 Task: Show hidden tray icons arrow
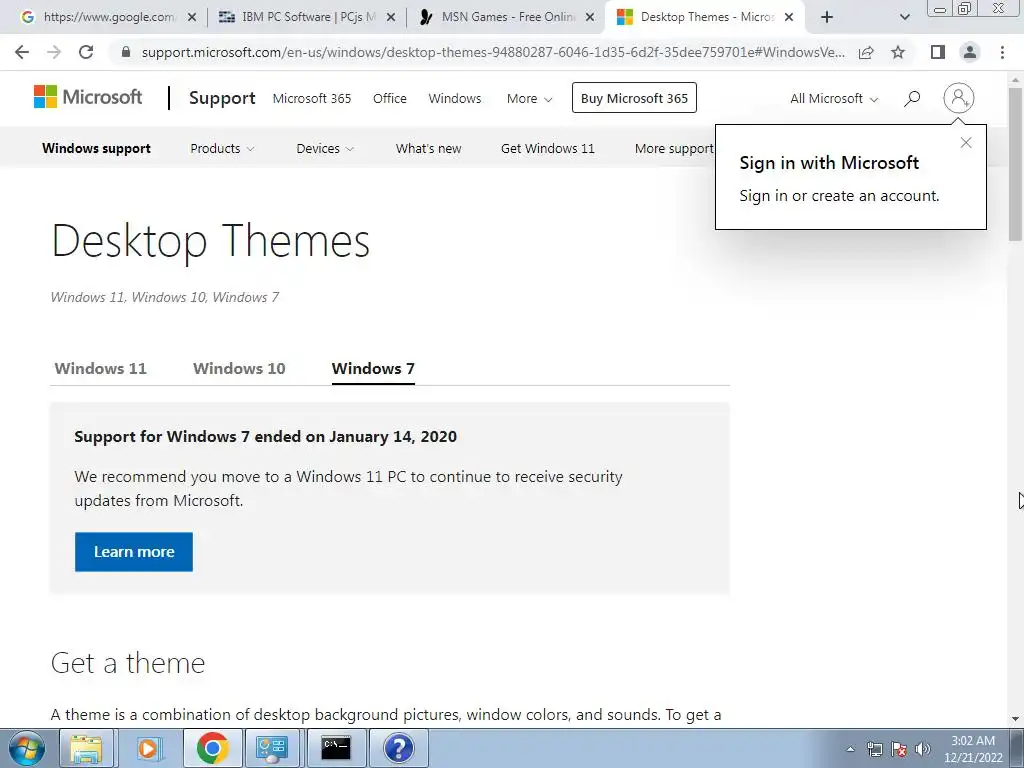pyautogui.click(x=850, y=749)
